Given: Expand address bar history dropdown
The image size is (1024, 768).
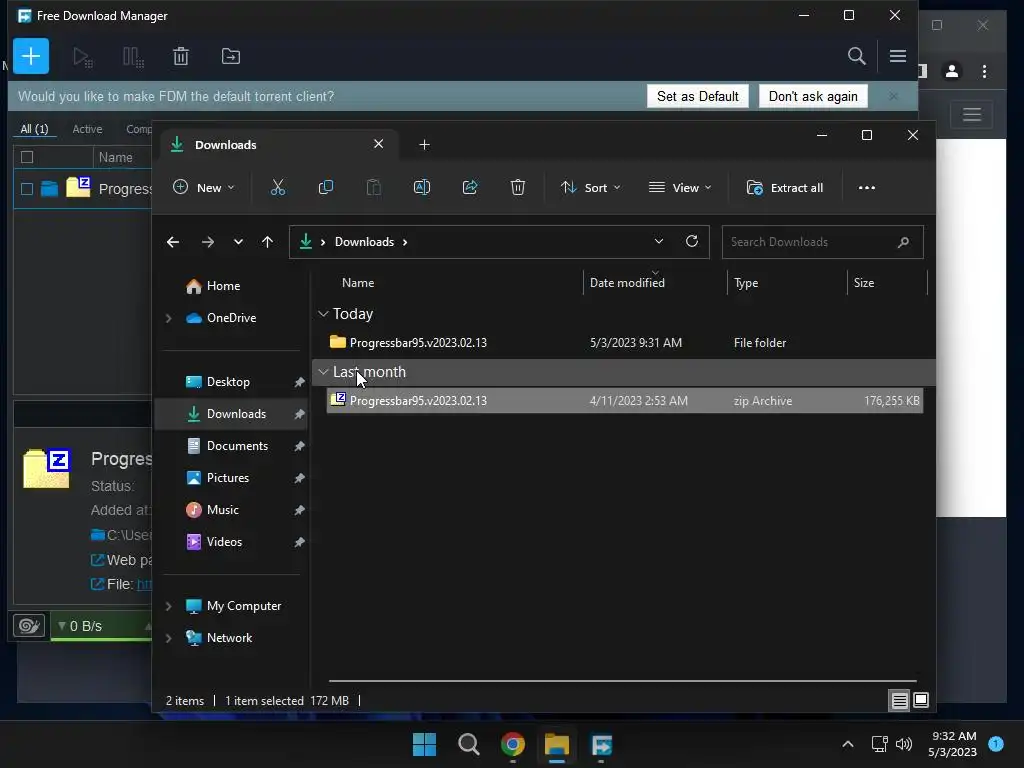Looking at the screenshot, I should click(659, 242).
